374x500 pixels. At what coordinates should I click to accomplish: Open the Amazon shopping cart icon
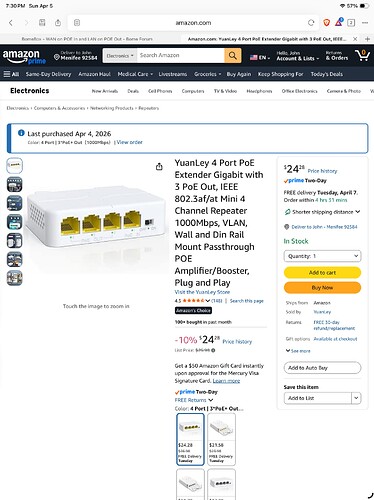click(x=362, y=55)
